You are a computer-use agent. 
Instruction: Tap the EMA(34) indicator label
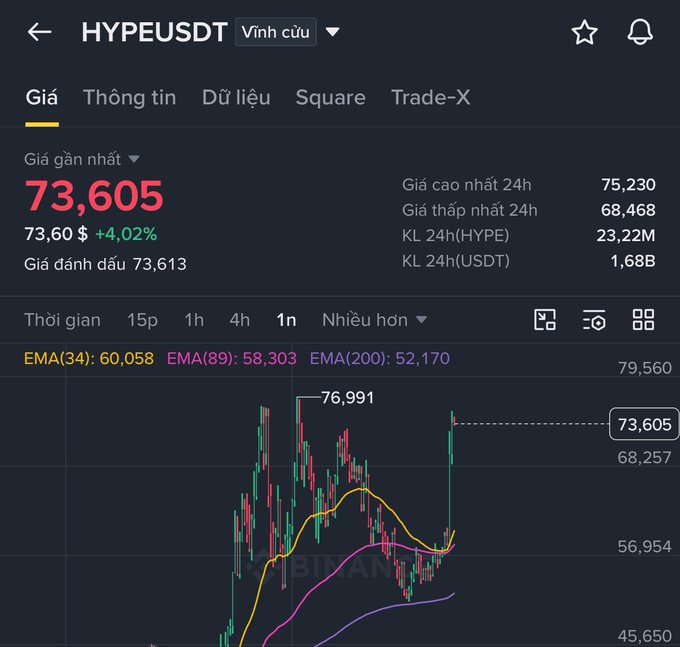click(89, 359)
